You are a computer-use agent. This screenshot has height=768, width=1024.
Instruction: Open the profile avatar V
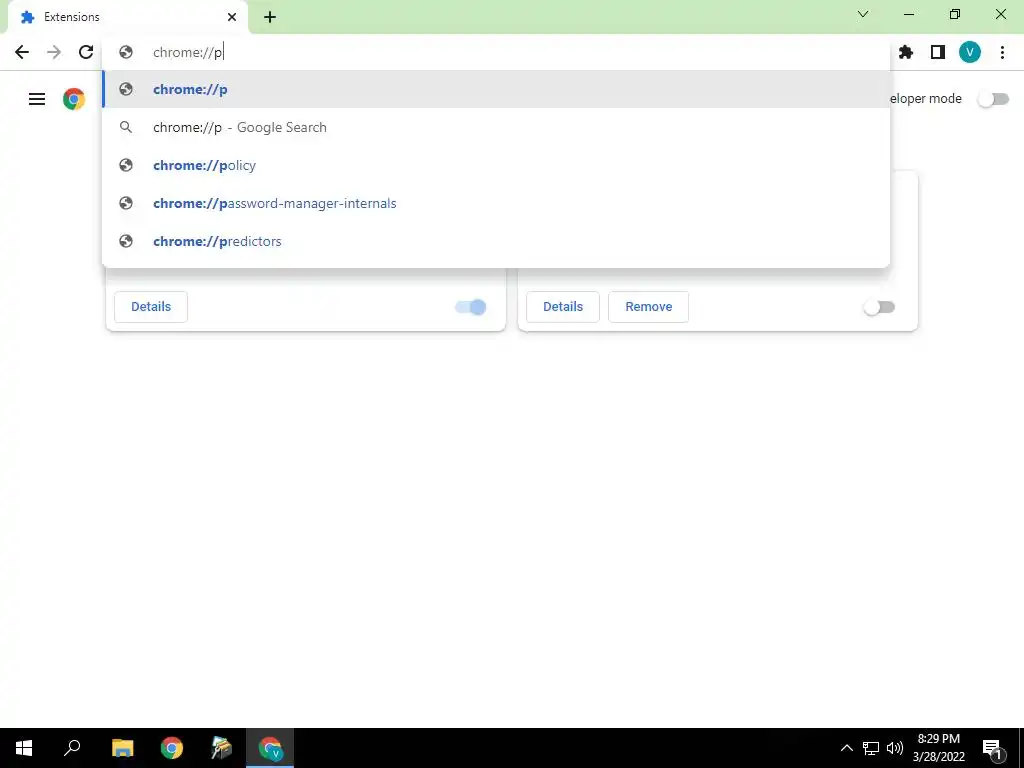tap(970, 52)
